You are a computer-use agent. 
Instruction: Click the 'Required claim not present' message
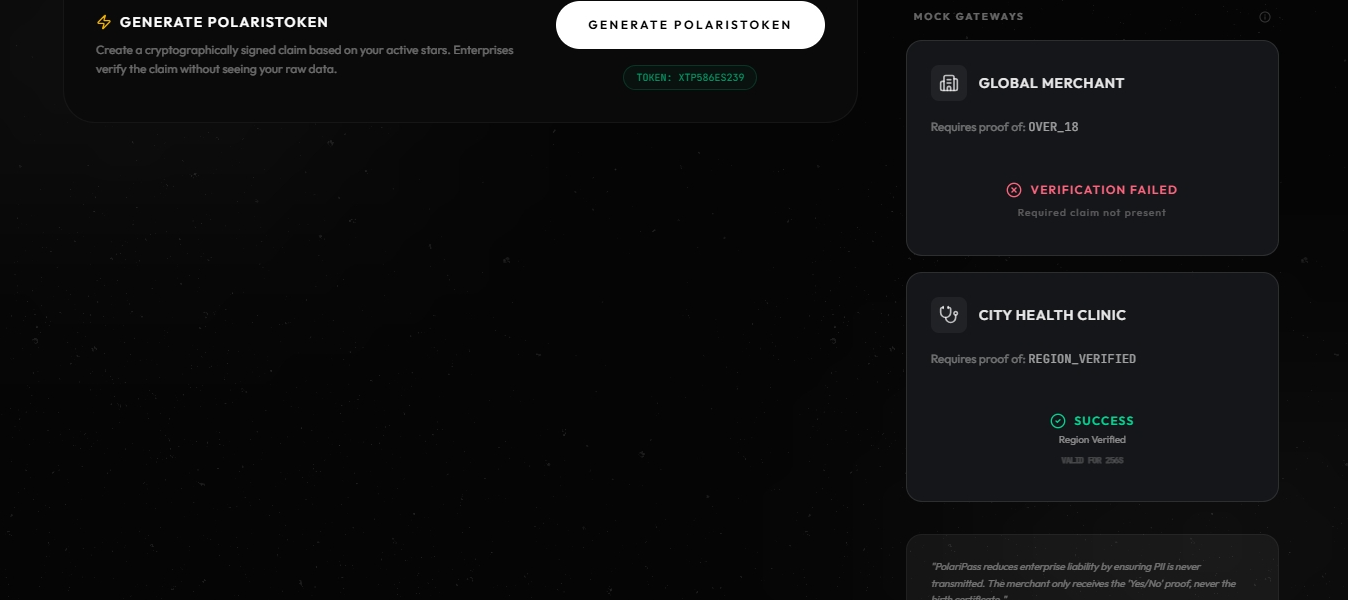pos(1092,213)
